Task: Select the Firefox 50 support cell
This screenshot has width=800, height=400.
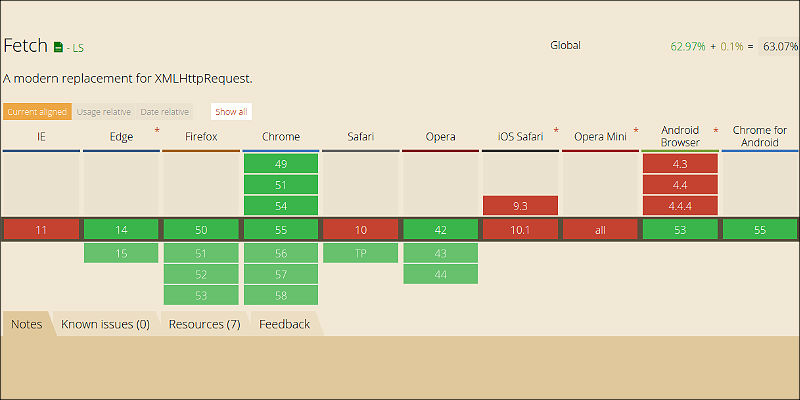Action: (201, 230)
